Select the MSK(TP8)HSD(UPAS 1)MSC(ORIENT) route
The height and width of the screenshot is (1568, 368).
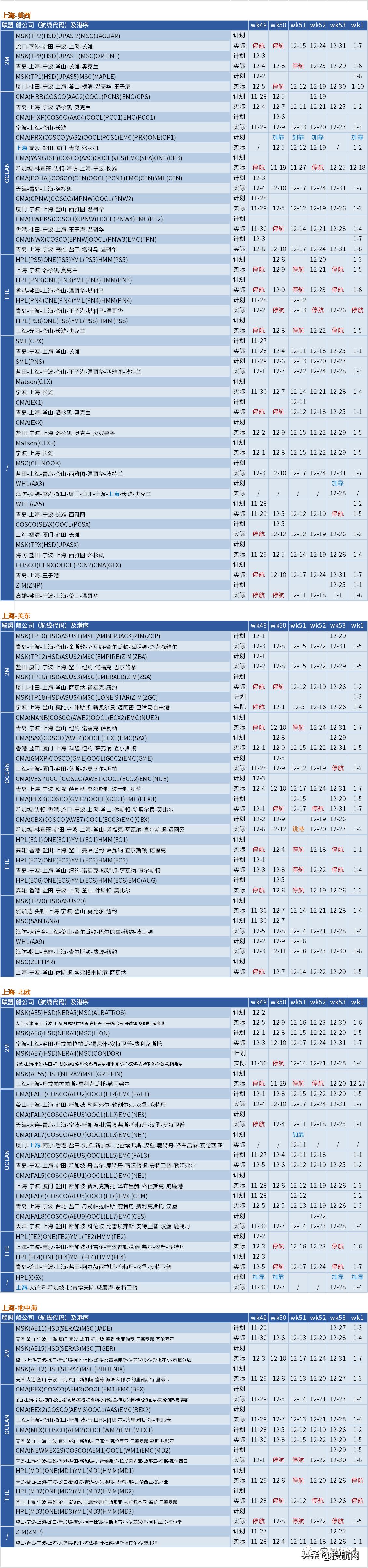pos(68,56)
